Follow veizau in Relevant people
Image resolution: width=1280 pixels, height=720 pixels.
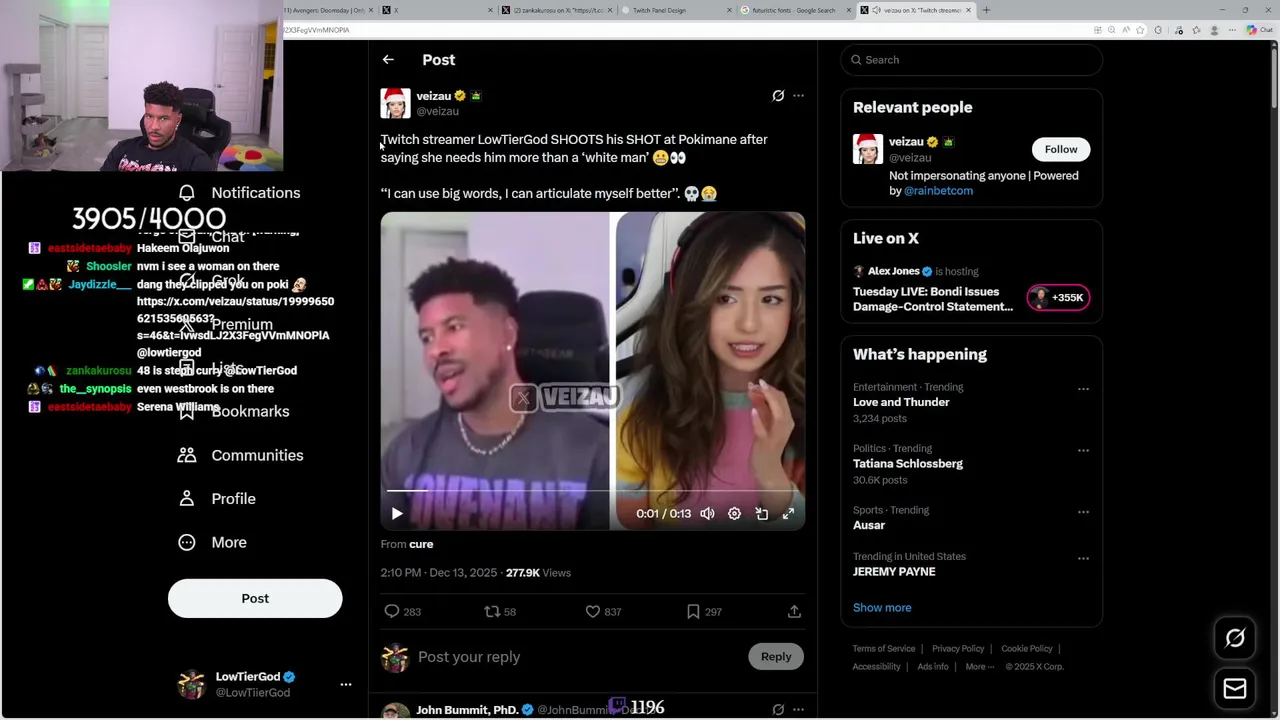(x=1061, y=149)
